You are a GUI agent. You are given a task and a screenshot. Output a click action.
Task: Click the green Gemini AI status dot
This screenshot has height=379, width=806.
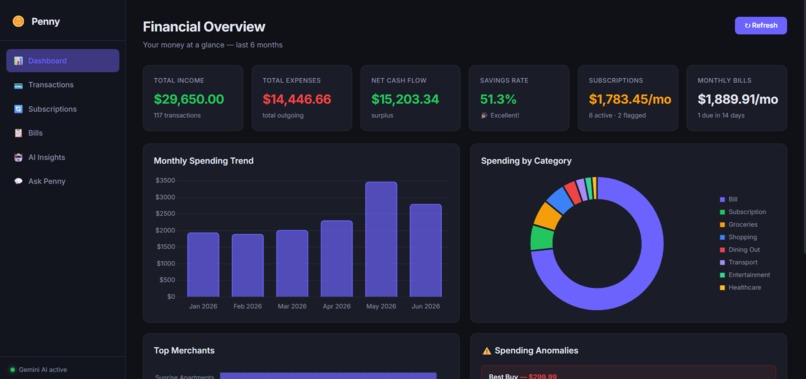[x=12, y=370]
